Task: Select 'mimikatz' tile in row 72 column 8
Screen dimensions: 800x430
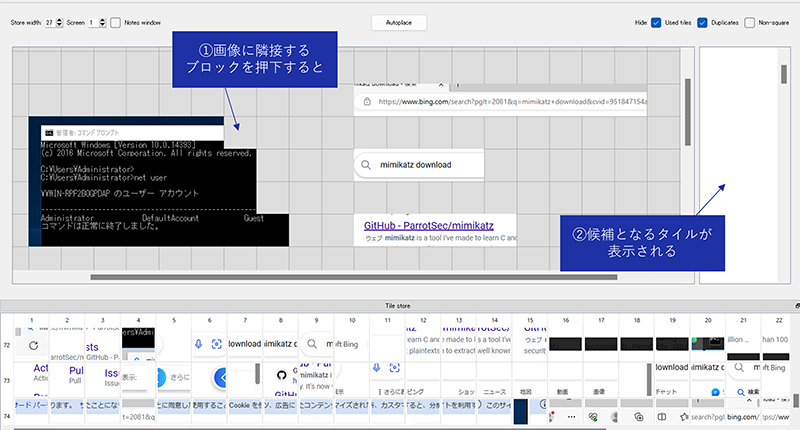Action: point(281,344)
